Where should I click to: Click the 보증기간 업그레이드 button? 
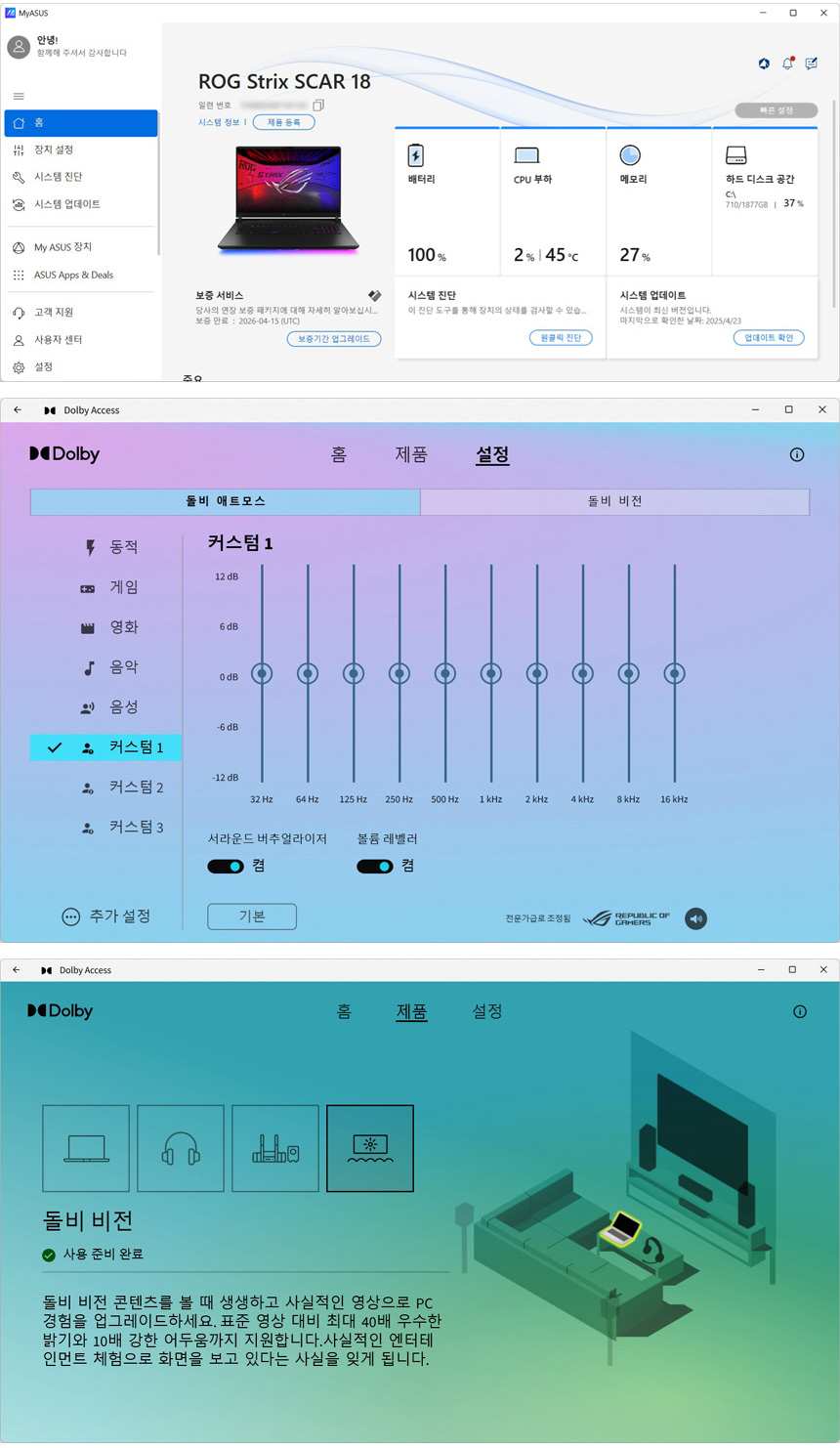click(334, 339)
